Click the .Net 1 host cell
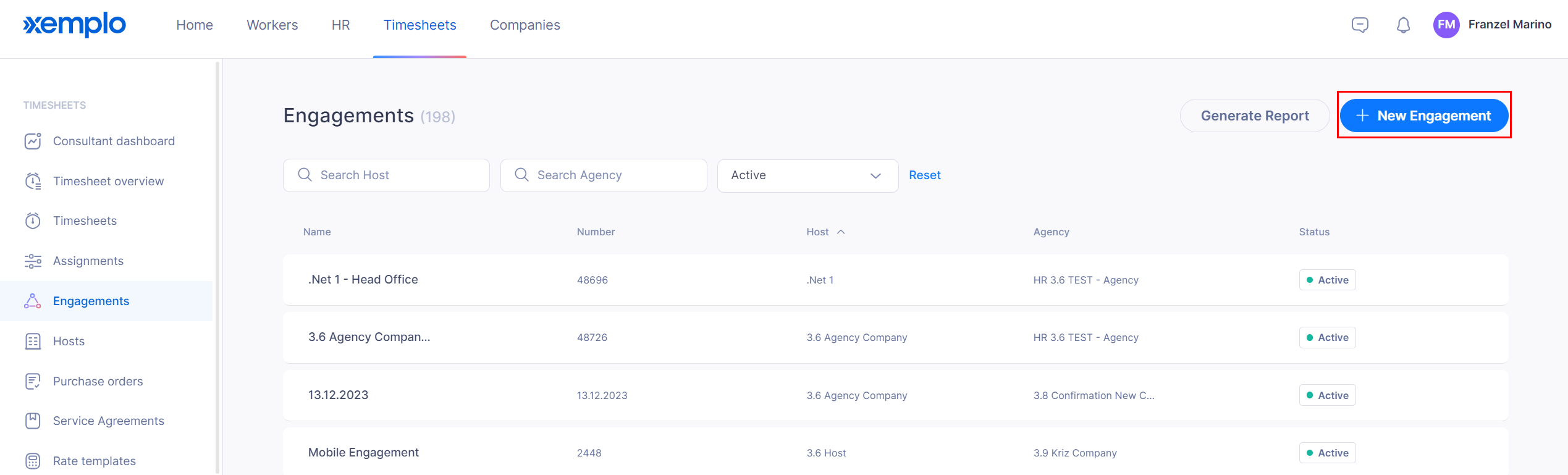Screen dimensions: 1568x475 [820, 280]
